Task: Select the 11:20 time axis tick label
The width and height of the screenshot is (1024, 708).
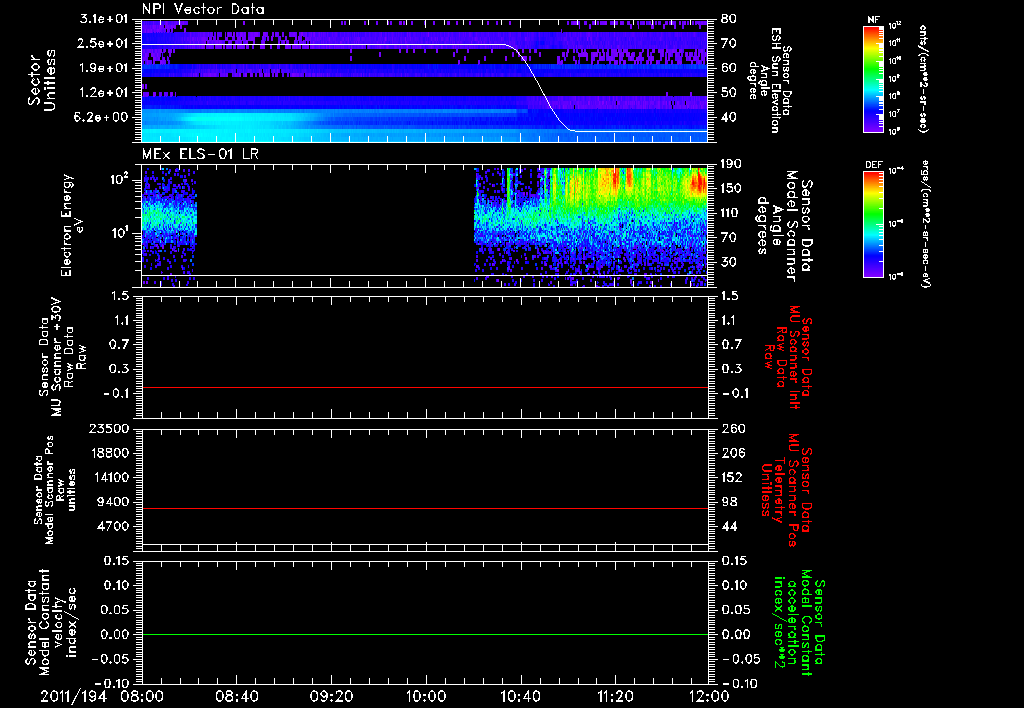Action: tap(615, 695)
